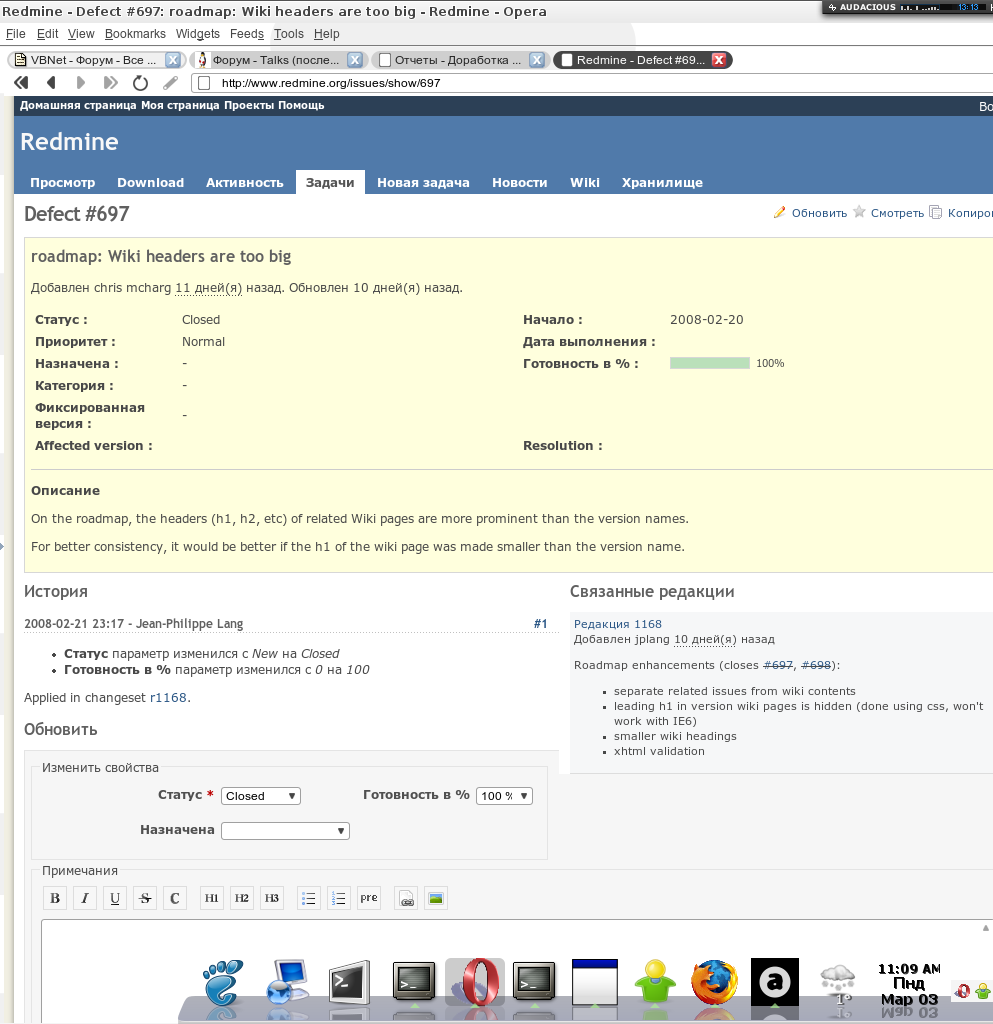This screenshot has width=993, height=1024.
Task: Open Audacious player from dock
Action: 775,982
